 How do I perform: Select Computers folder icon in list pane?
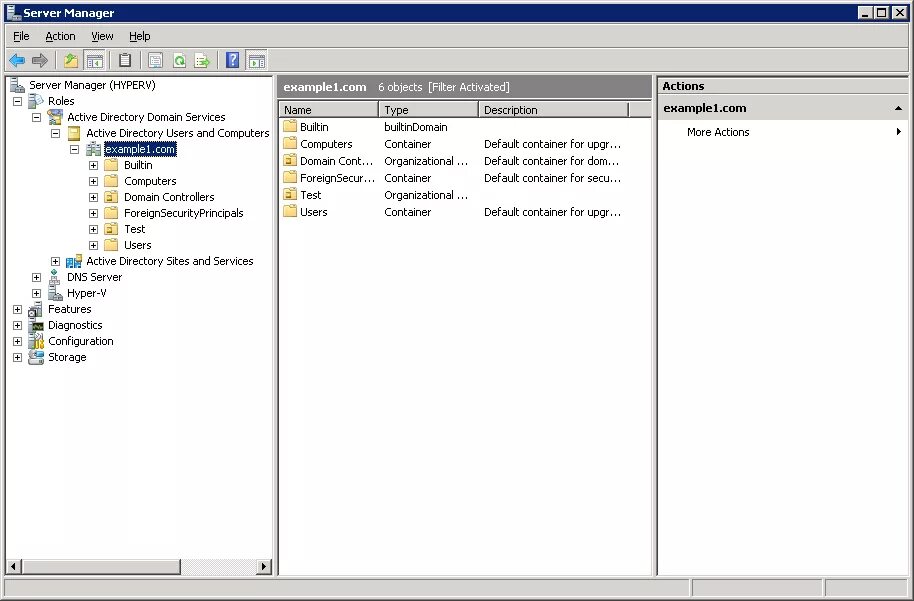coord(290,143)
